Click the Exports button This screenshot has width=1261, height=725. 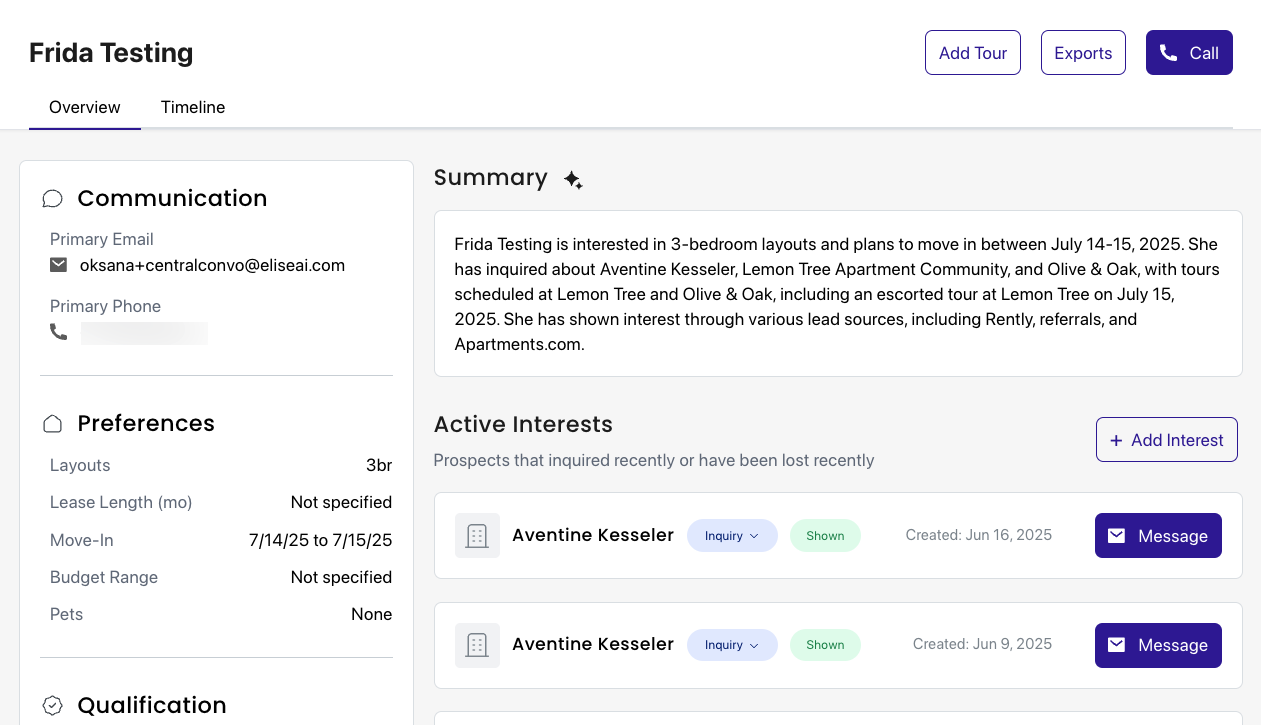(1083, 53)
